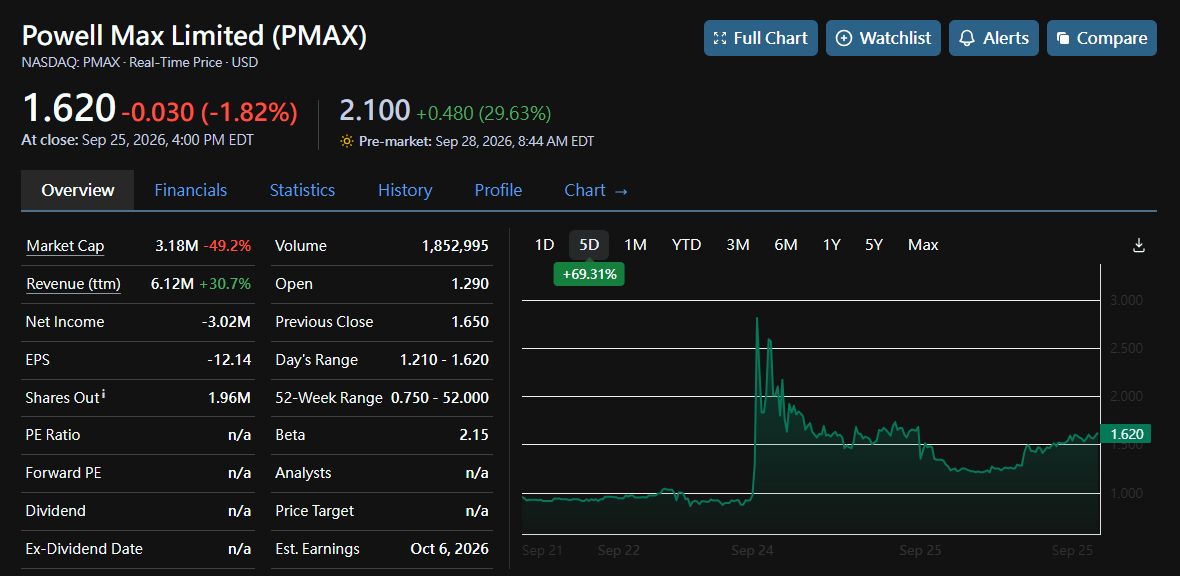This screenshot has height=576, width=1180.
Task: Click the 1.620 price tag on chart
Action: tap(1126, 434)
